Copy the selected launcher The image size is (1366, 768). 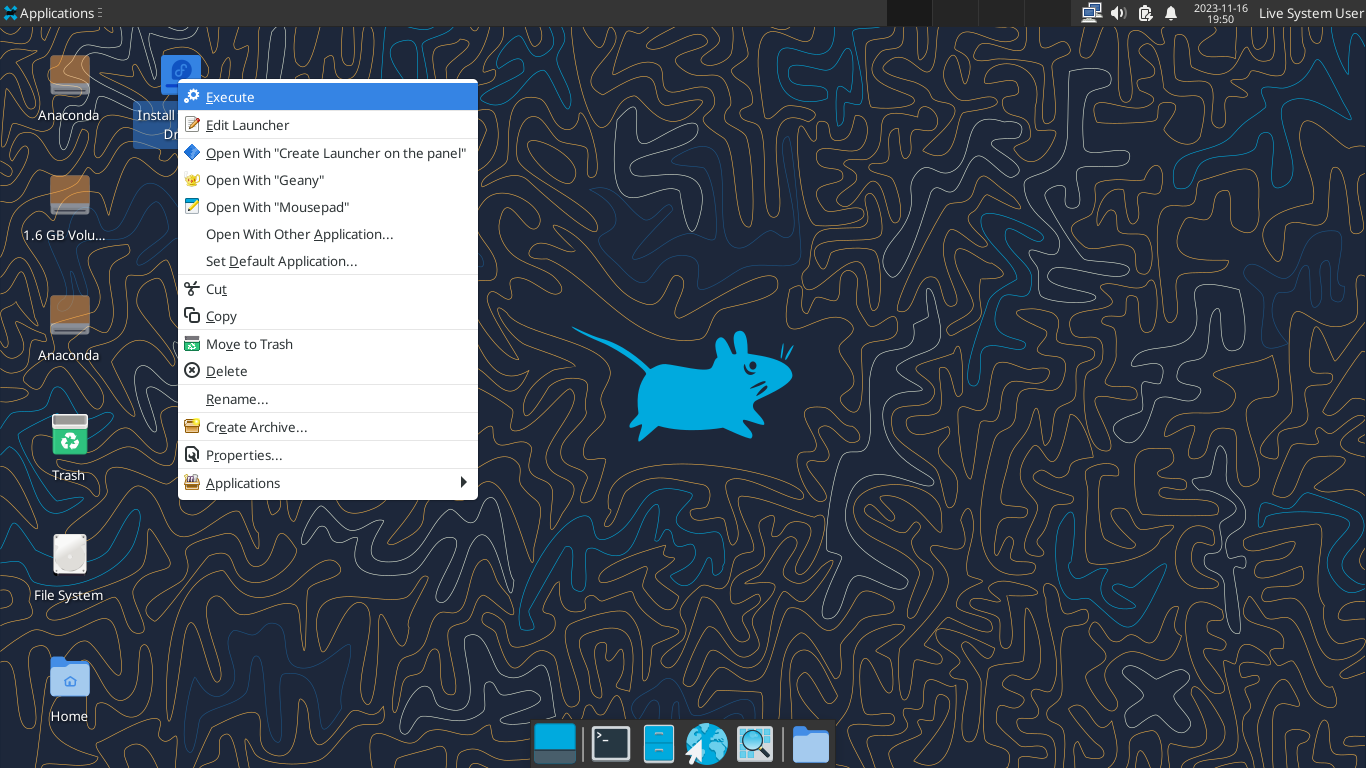pos(328,316)
